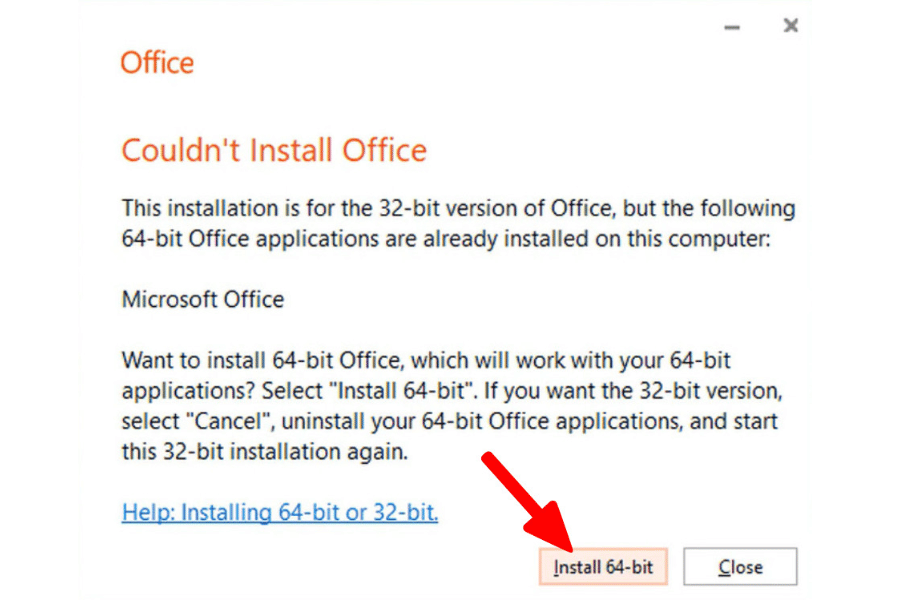Open the Help: Installing 64-bit or 32-bit link
The height and width of the screenshot is (600, 900).
pos(280,513)
